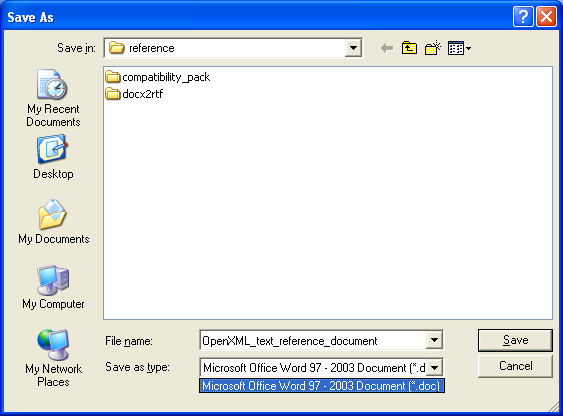The image size is (563, 416).
Task: Click the Help question mark button
Action: click(x=523, y=17)
